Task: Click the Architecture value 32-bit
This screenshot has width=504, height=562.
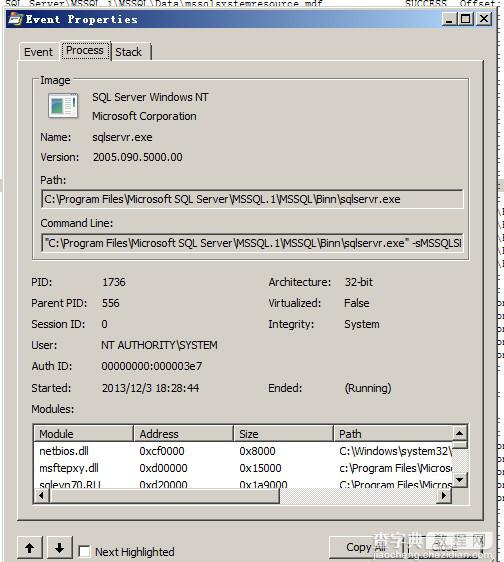Action: [x=359, y=282]
